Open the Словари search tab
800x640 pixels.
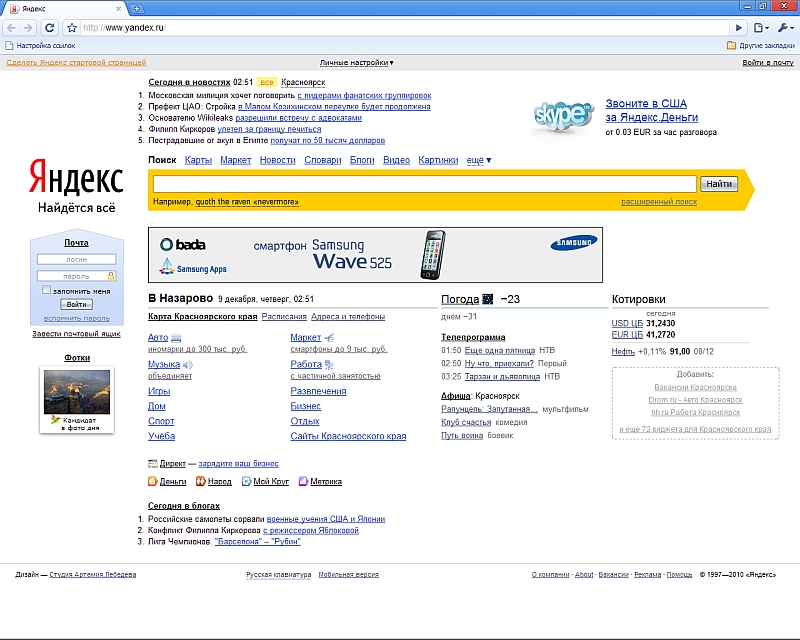pyautogui.click(x=322, y=160)
